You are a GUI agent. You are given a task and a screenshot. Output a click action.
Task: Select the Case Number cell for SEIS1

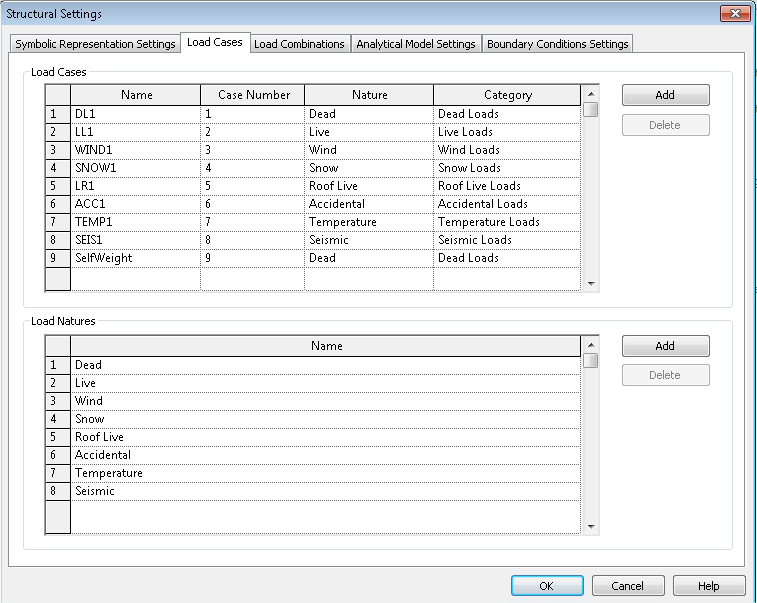[252, 240]
